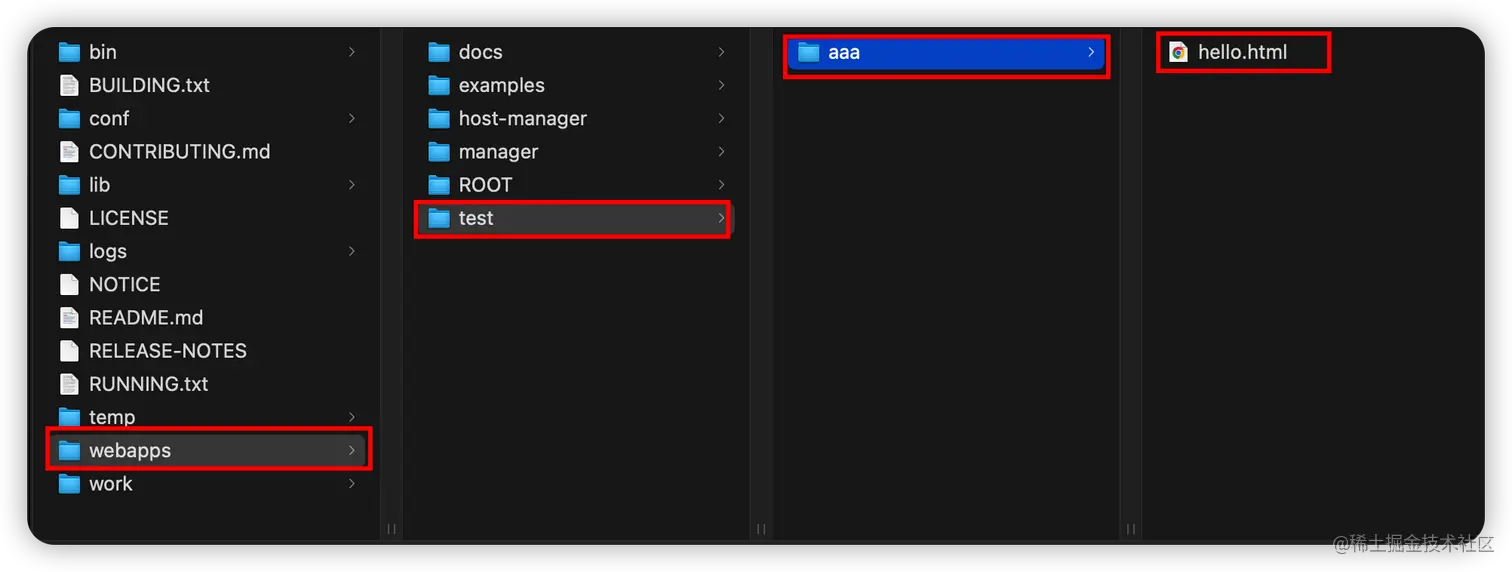1512x572 pixels.
Task: Select the BUILDING.txt file icon
Action: pos(69,85)
